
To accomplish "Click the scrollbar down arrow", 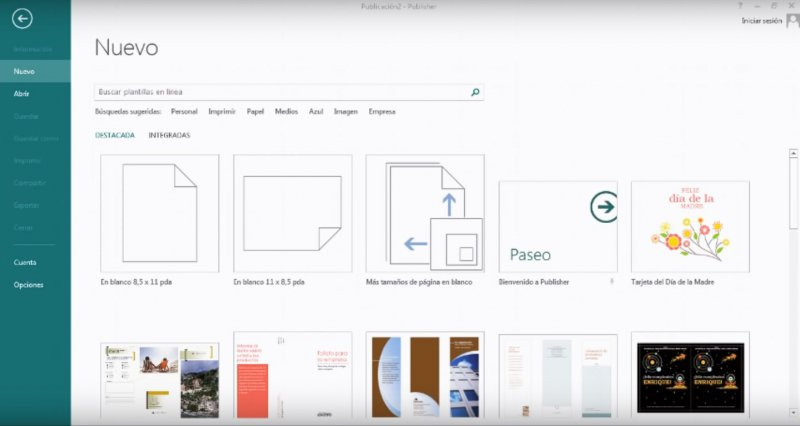I will (793, 412).
